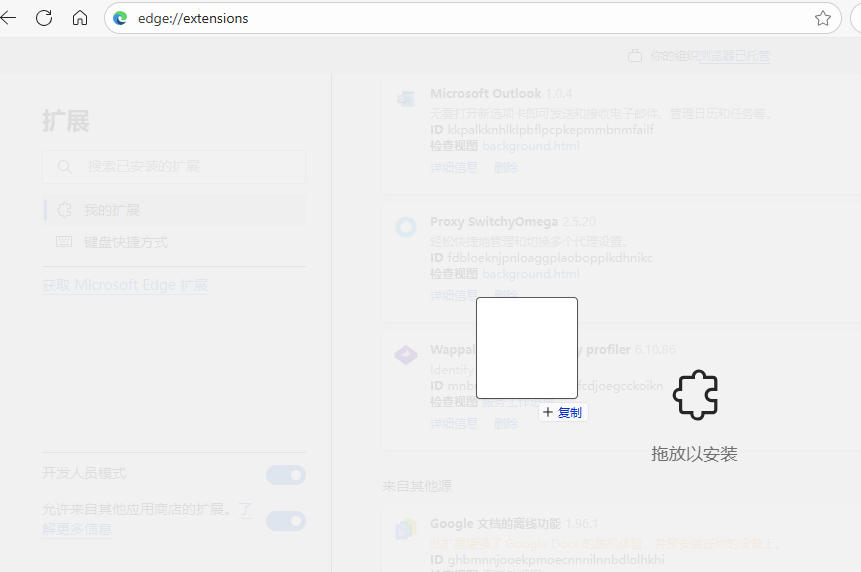Open Outlook's background.html inspect view
The image size is (861, 572).
pyautogui.click(x=530, y=146)
